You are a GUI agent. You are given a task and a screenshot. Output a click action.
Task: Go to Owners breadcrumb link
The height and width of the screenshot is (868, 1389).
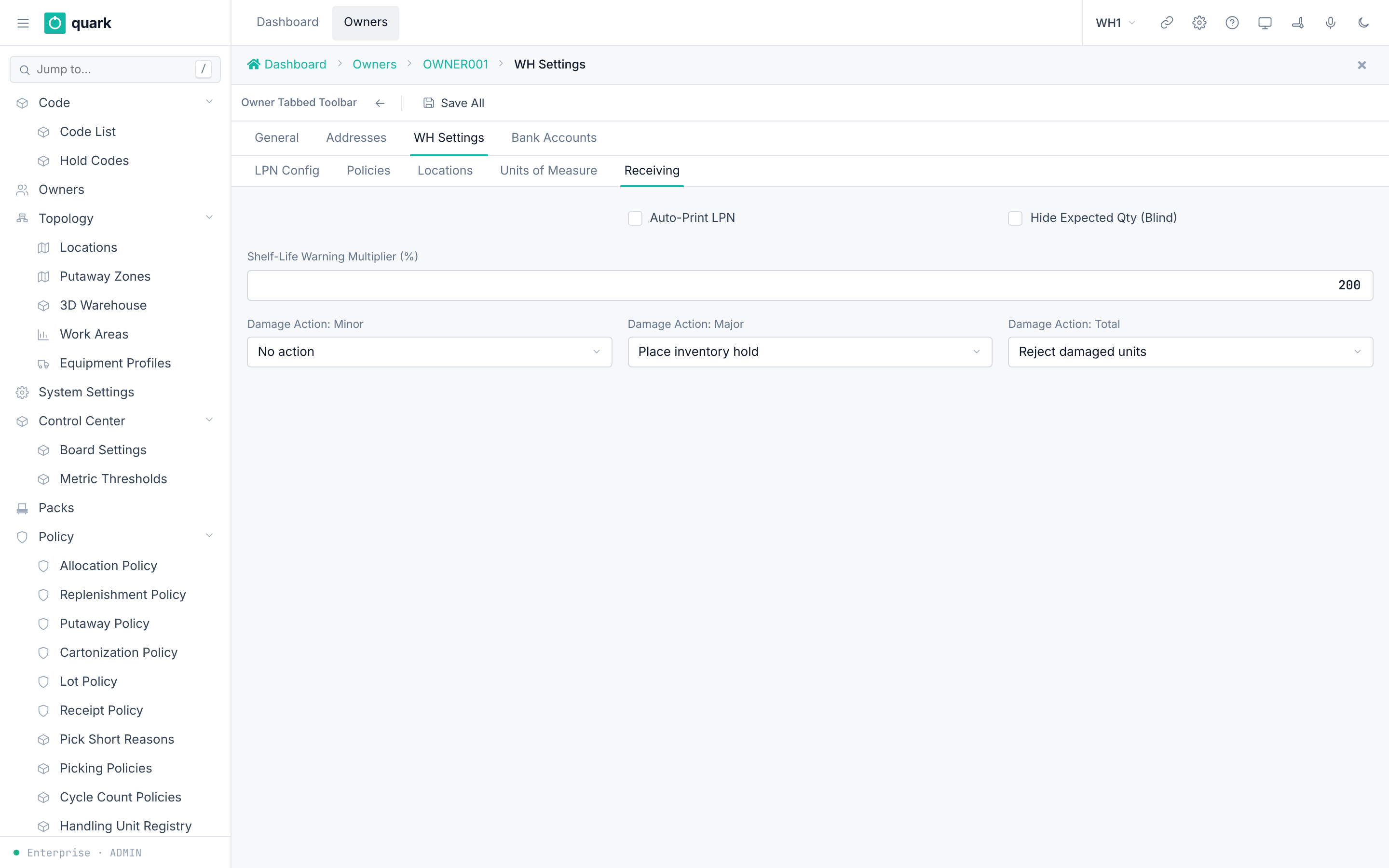[x=374, y=64]
